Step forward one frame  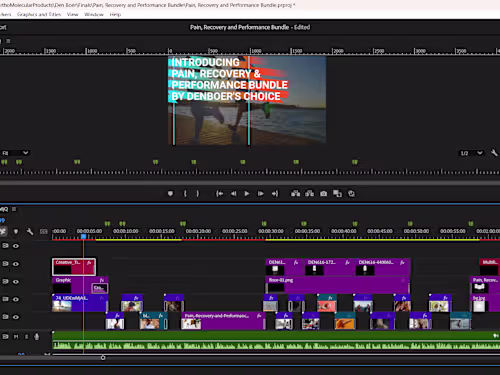(x=261, y=194)
